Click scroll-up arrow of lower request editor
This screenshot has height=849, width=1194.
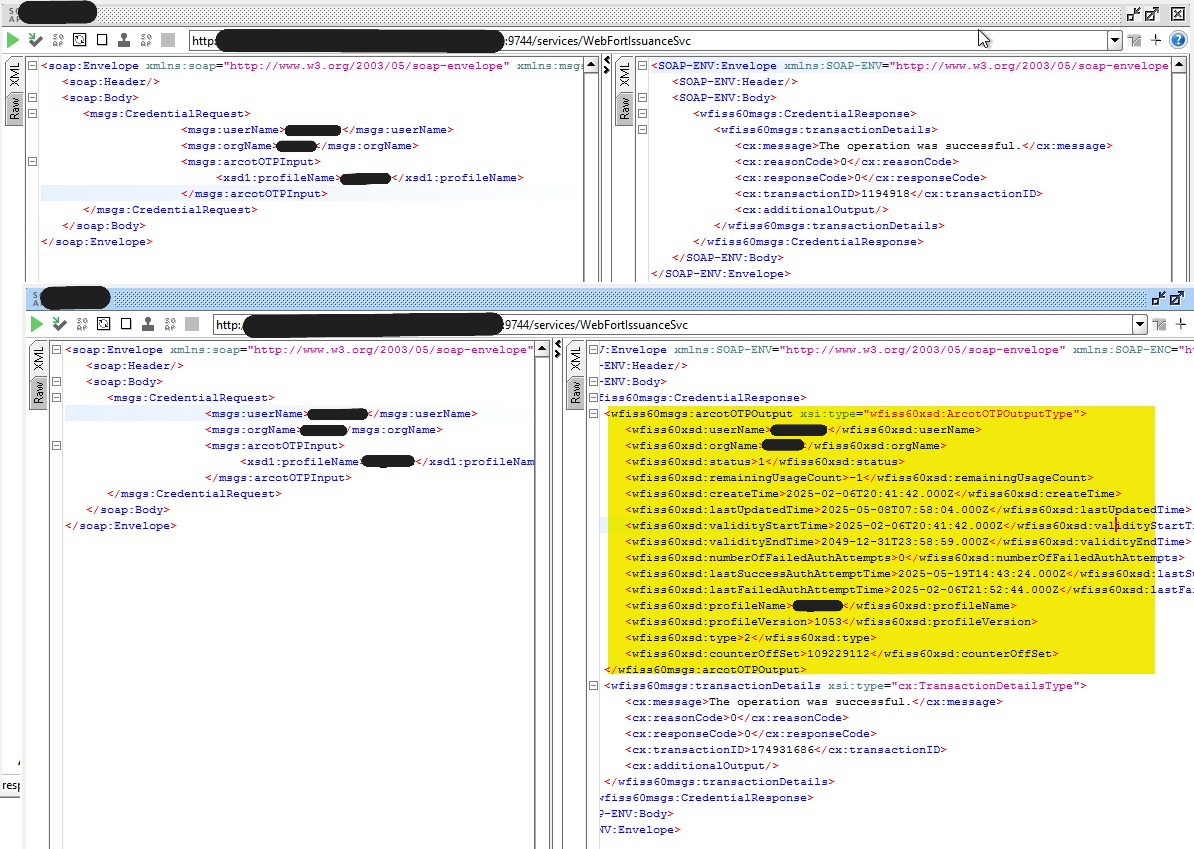tap(542, 350)
